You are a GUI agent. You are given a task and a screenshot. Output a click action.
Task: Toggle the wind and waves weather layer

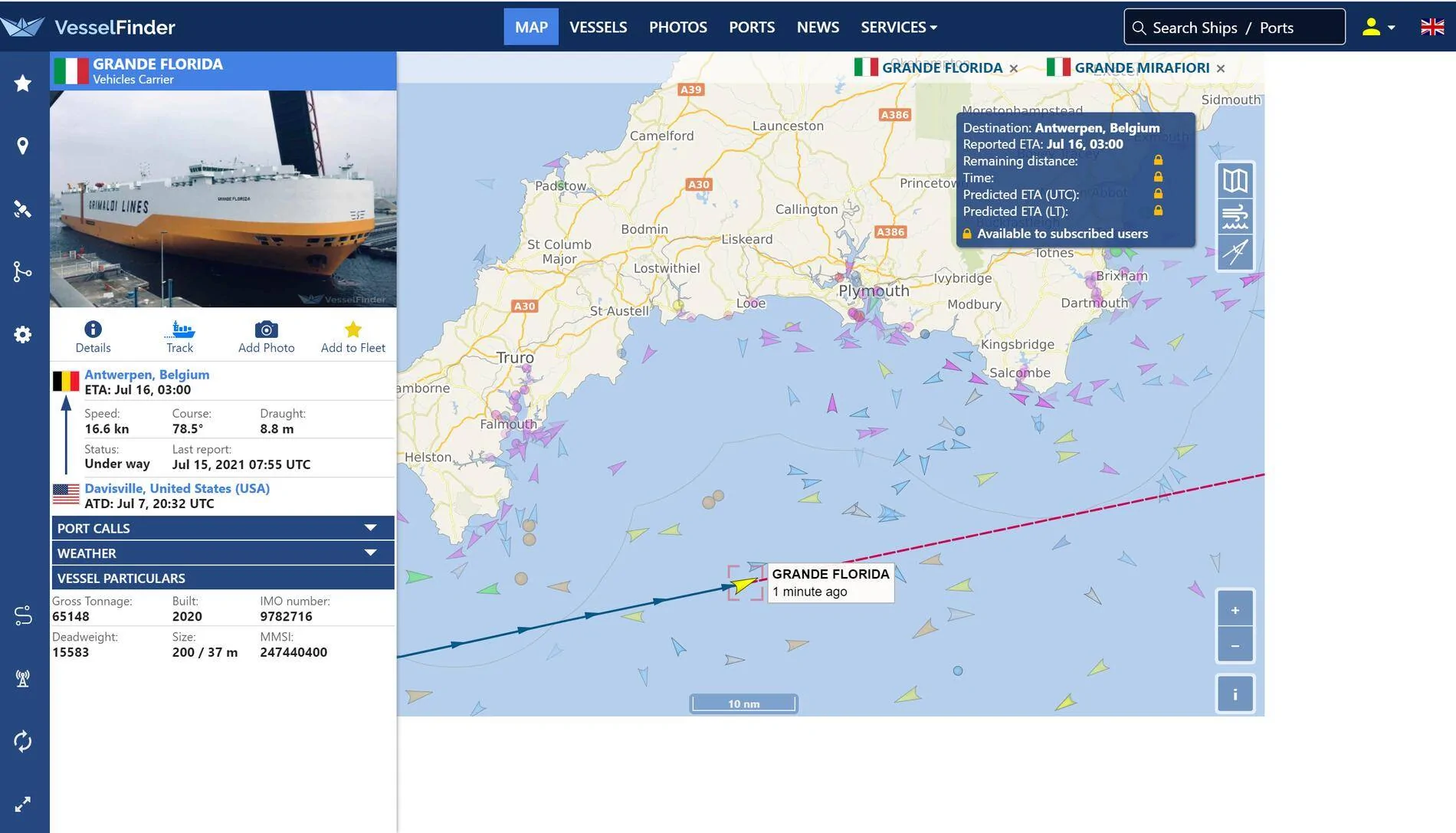(1235, 217)
